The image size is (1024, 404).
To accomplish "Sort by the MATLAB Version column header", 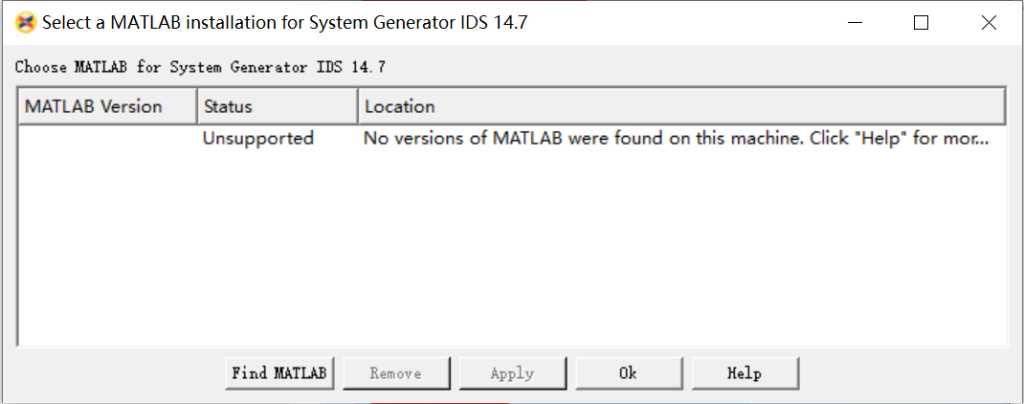I will [94, 106].
